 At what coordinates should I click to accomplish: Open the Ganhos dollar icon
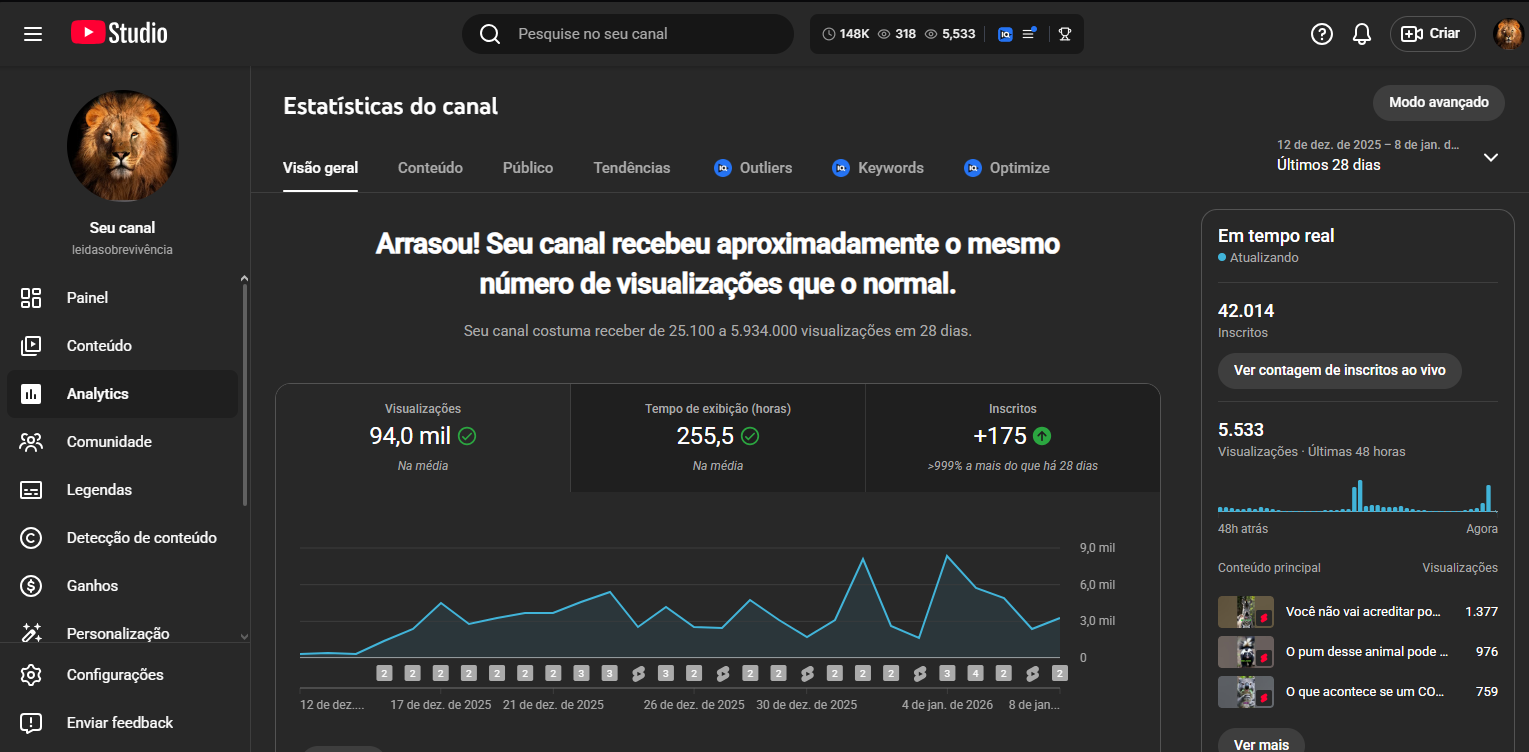(31, 586)
